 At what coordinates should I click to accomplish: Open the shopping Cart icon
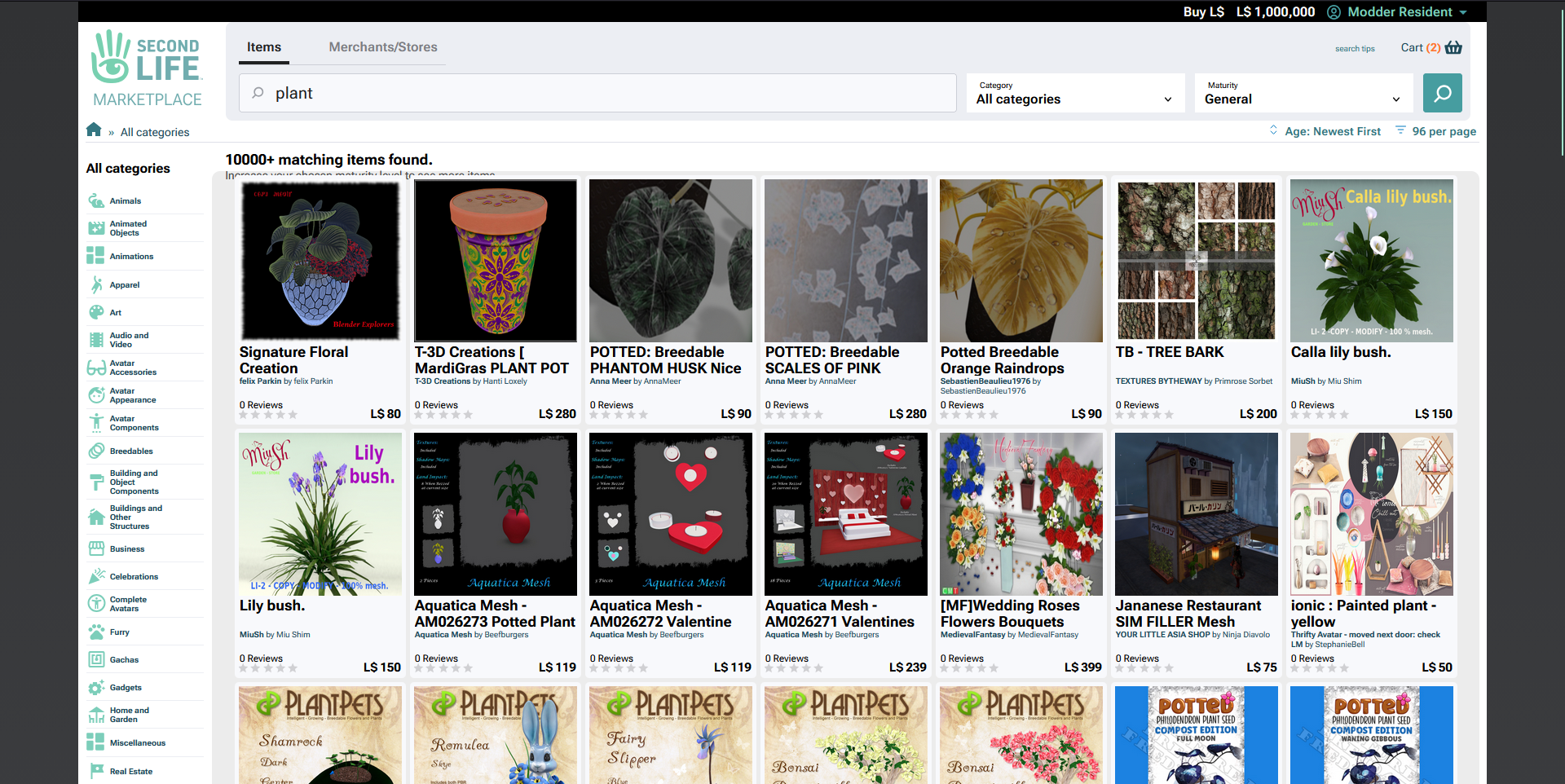(1453, 47)
